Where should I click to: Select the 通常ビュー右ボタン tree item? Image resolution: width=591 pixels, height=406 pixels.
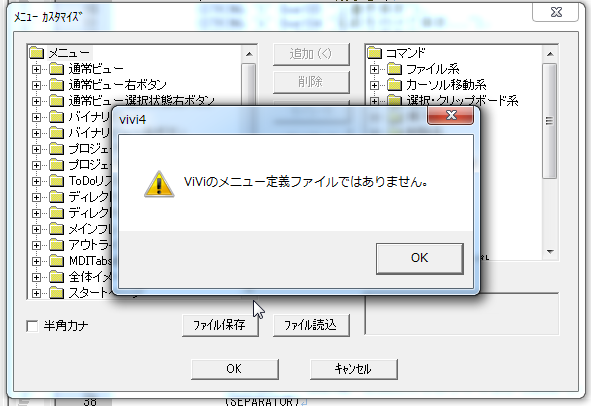[x=117, y=85]
